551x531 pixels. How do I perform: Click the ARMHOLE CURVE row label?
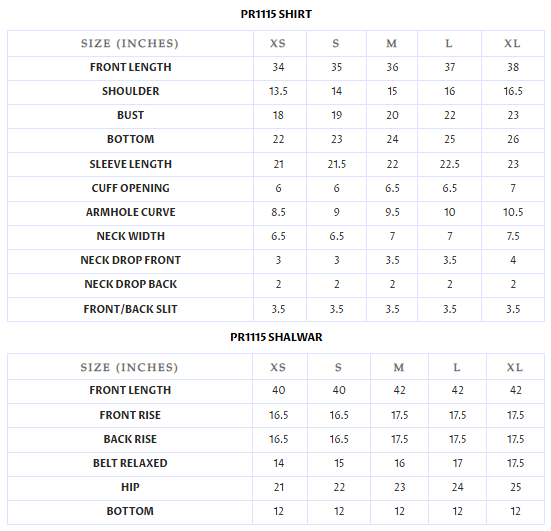130,212
